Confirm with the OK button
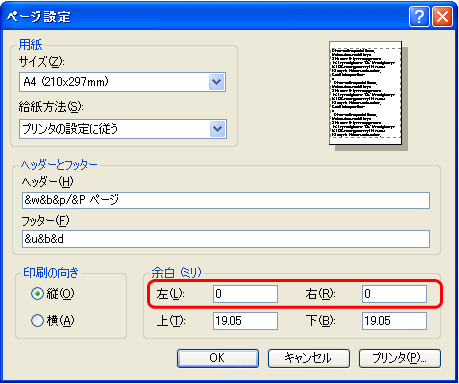Viewport: 459px width, 384px height. pyautogui.click(x=218, y=358)
